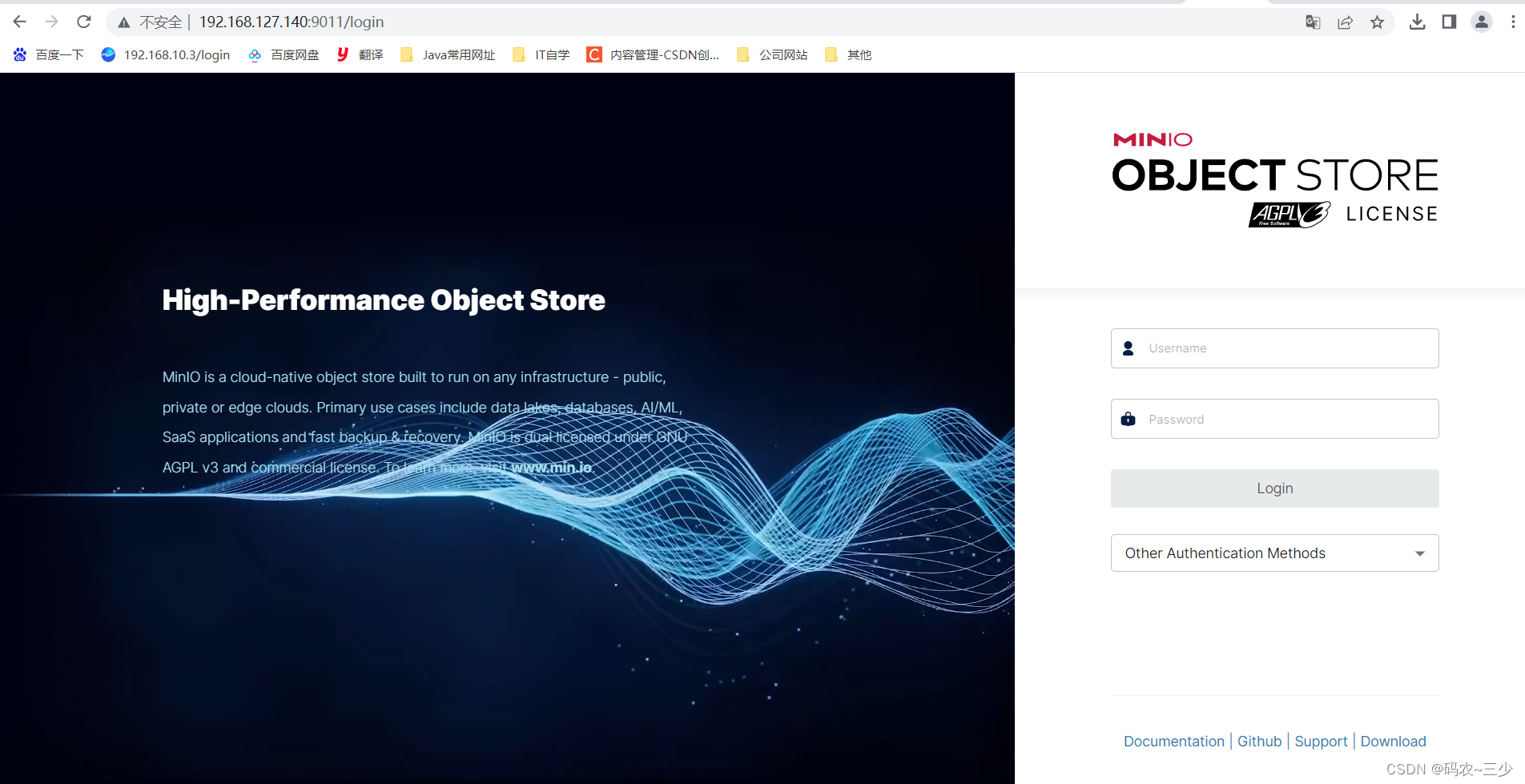
Task: Toggle the browser side panel icon
Action: coord(1449,22)
